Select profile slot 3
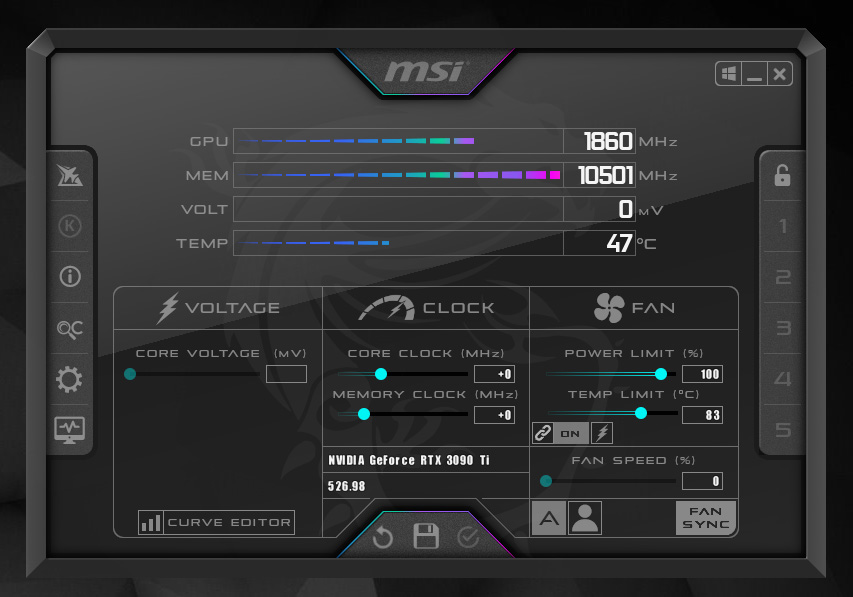Screen dimensions: 853x597 pos(783,328)
